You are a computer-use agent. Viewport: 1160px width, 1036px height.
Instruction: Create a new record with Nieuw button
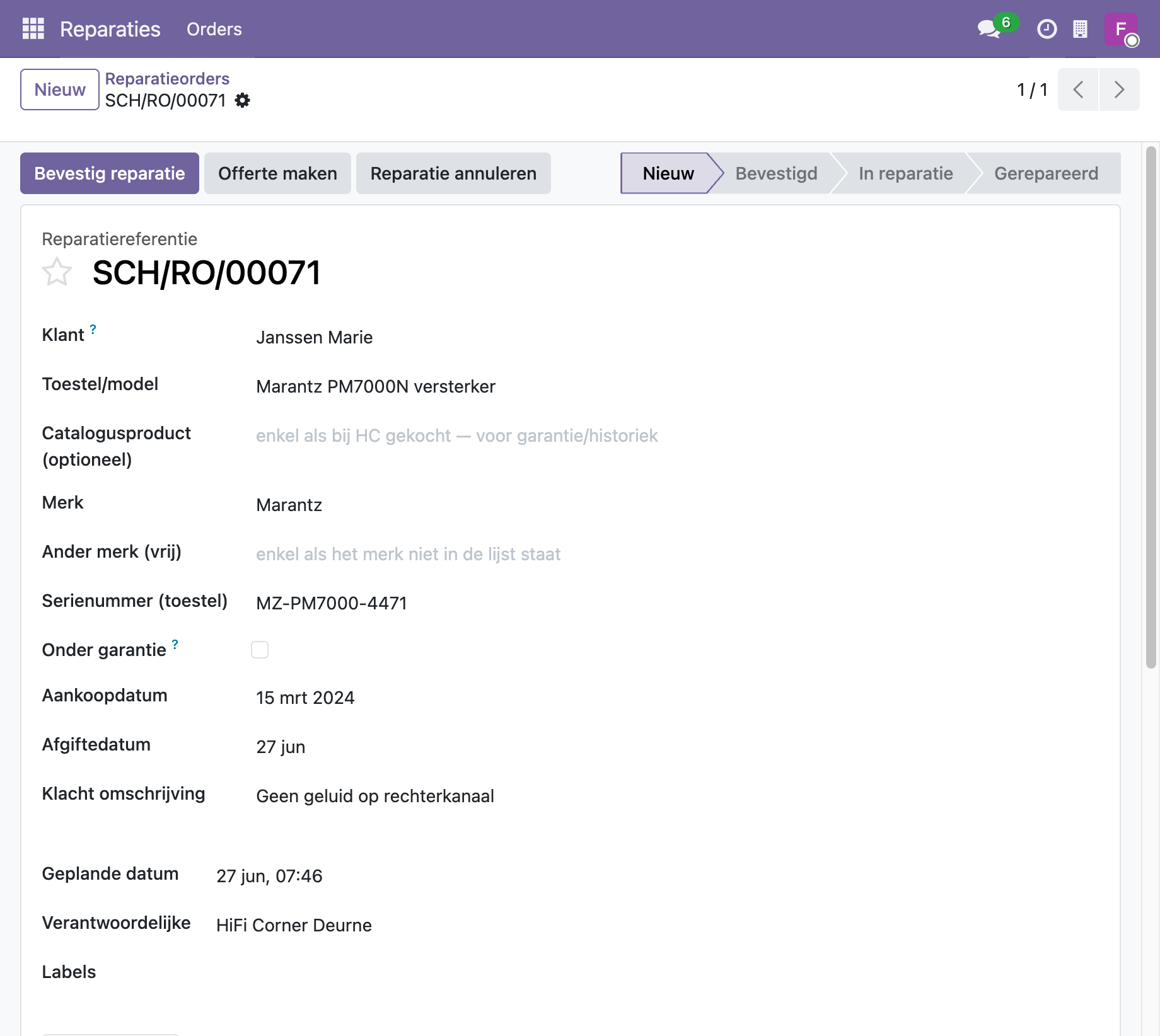(60, 89)
